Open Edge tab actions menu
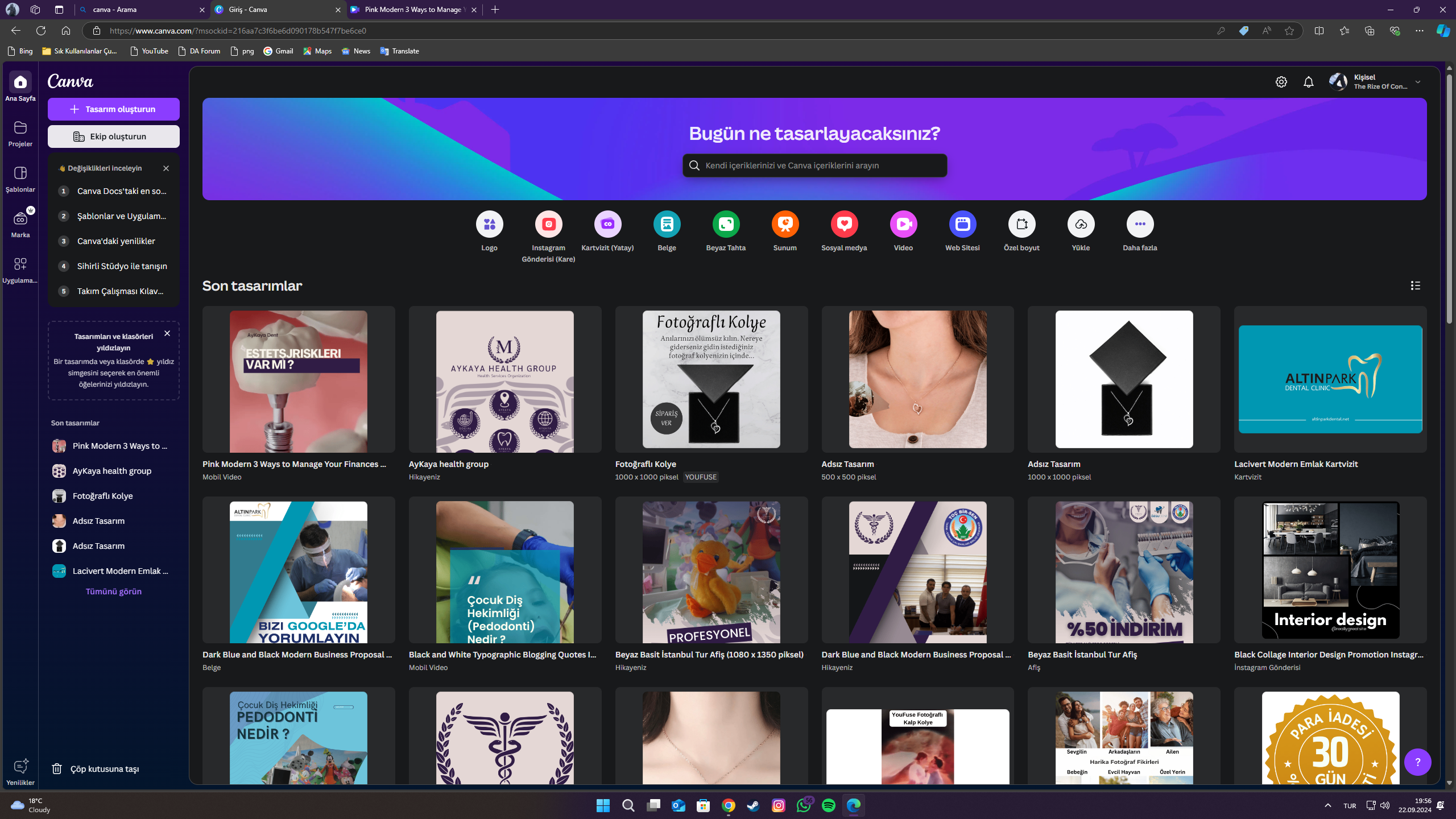This screenshot has width=1456, height=819. [59, 10]
